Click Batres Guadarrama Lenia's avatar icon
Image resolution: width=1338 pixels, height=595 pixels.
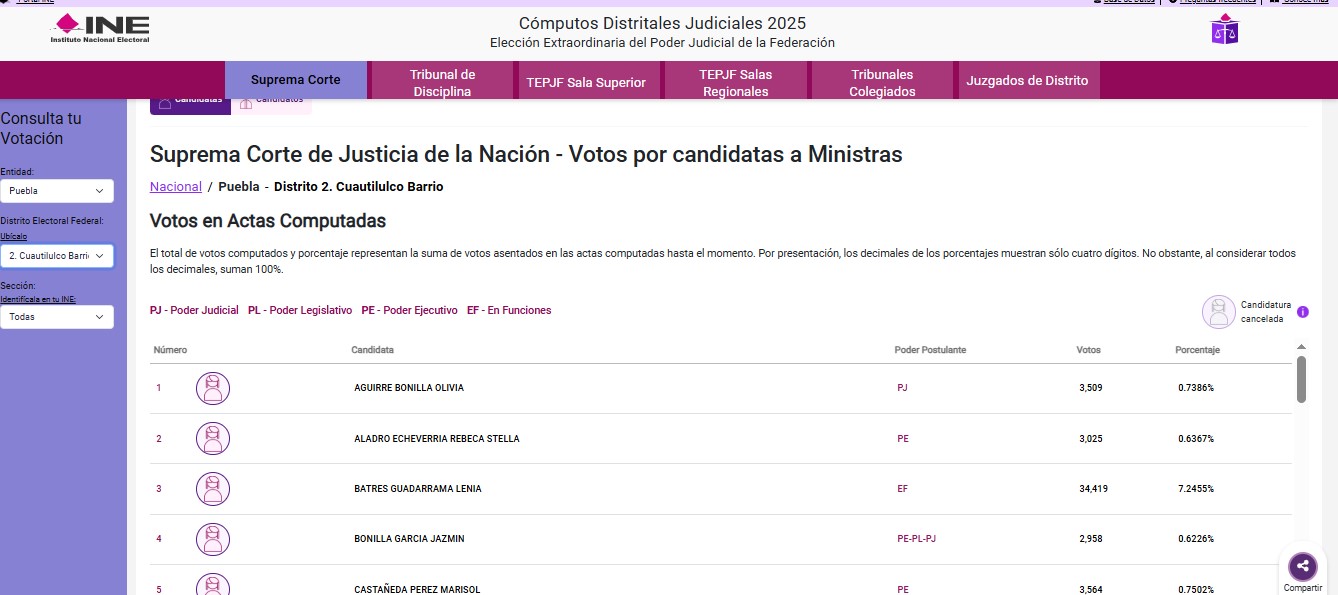pos(213,489)
